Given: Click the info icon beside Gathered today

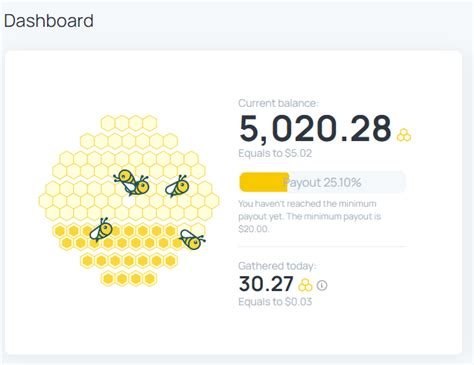Looking at the screenshot, I should click(x=322, y=285).
